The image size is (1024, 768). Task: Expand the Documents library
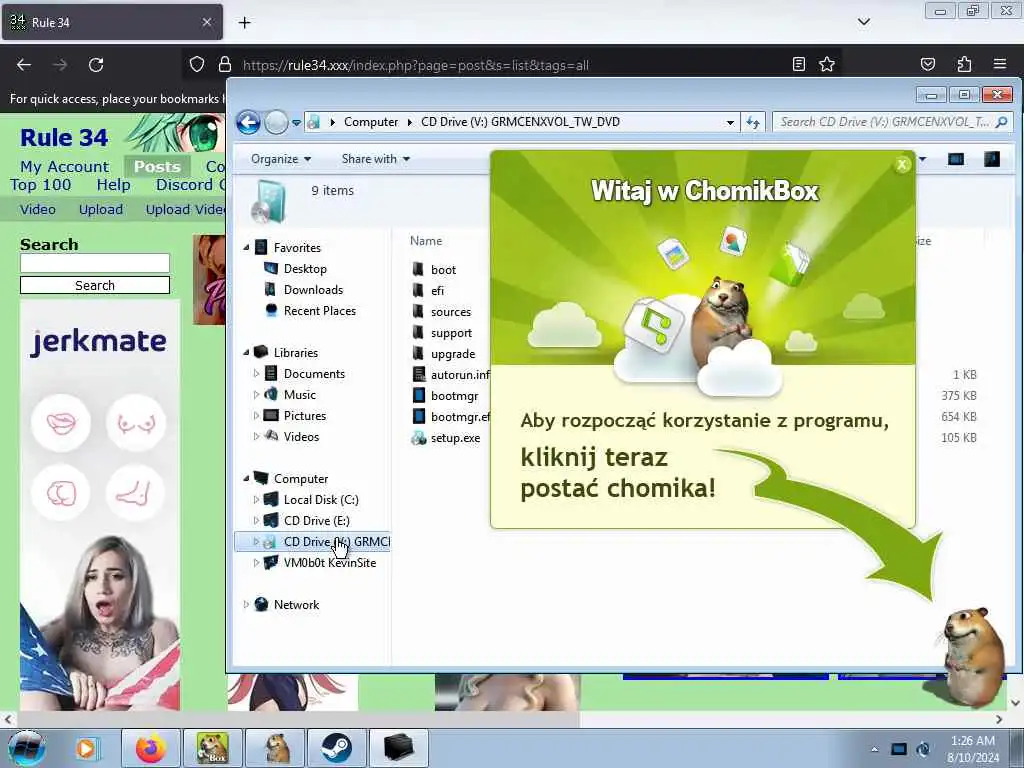256,374
